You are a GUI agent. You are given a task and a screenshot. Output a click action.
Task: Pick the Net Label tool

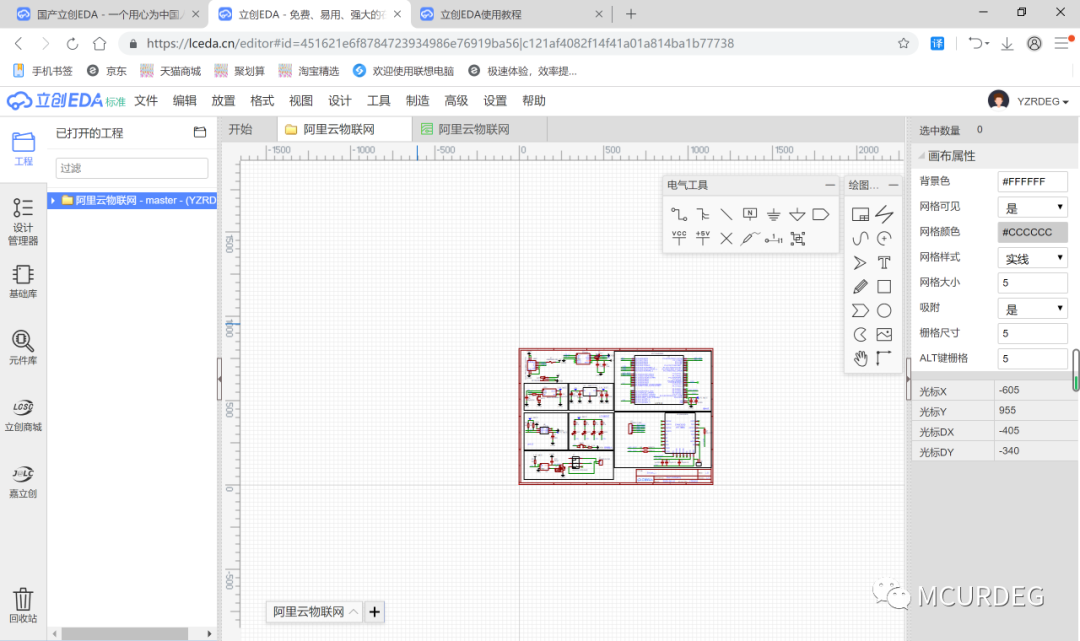[x=750, y=215]
